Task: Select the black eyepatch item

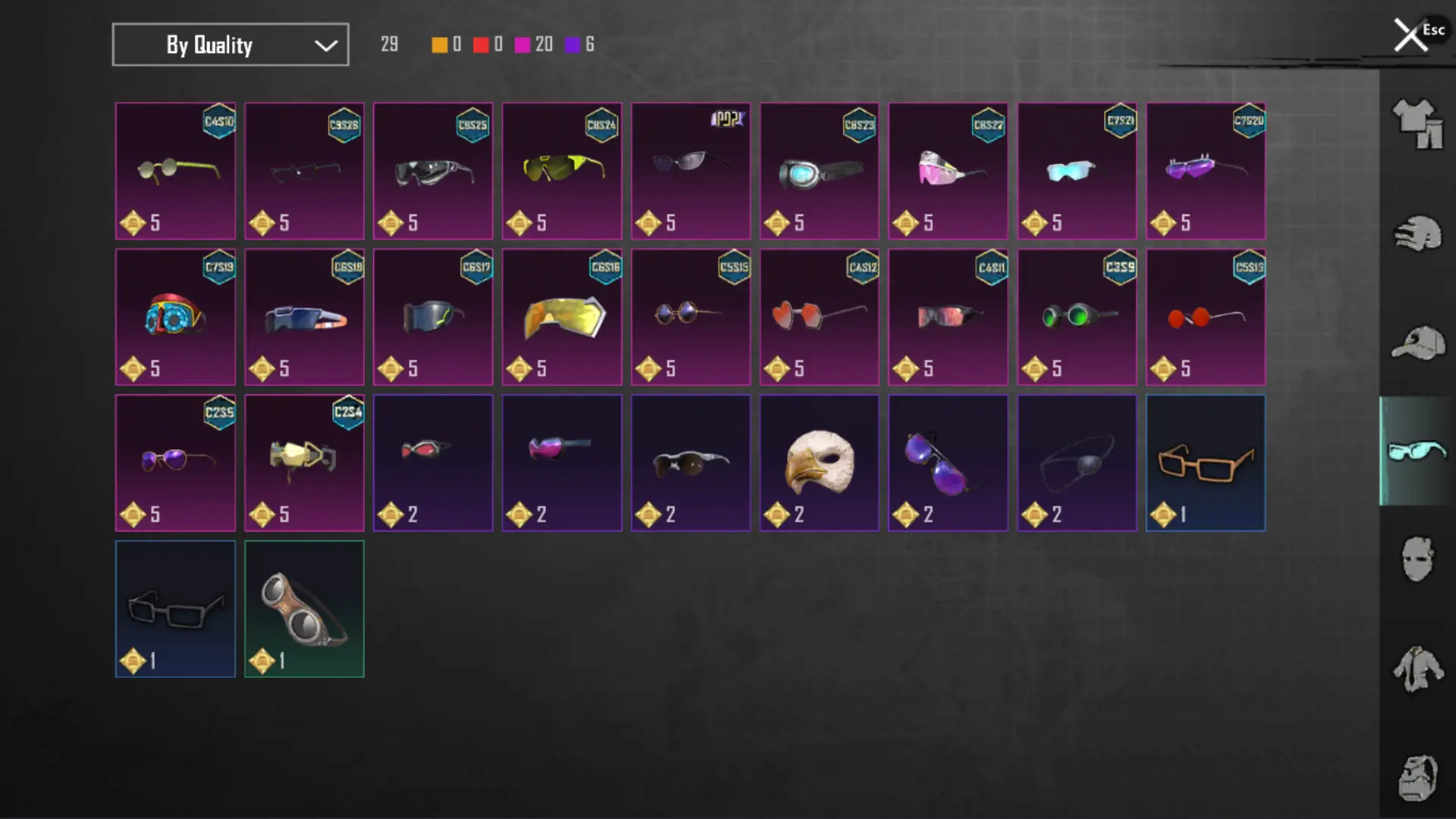Action: point(1077,463)
